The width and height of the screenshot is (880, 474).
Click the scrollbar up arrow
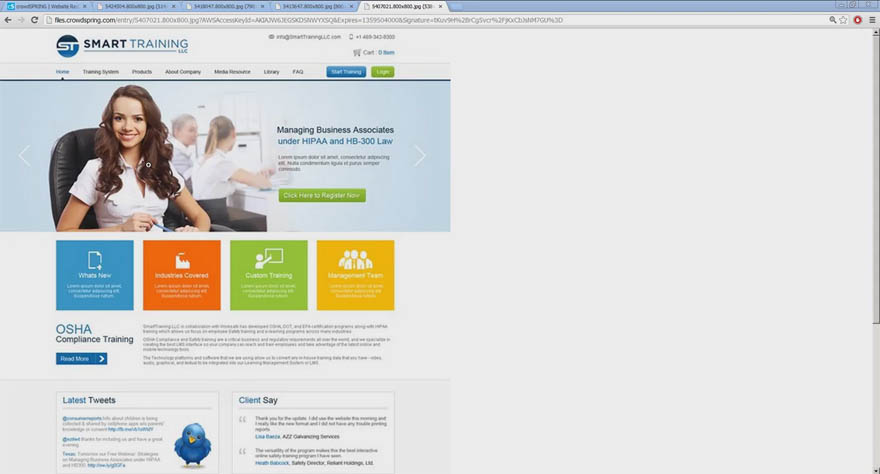876,33
